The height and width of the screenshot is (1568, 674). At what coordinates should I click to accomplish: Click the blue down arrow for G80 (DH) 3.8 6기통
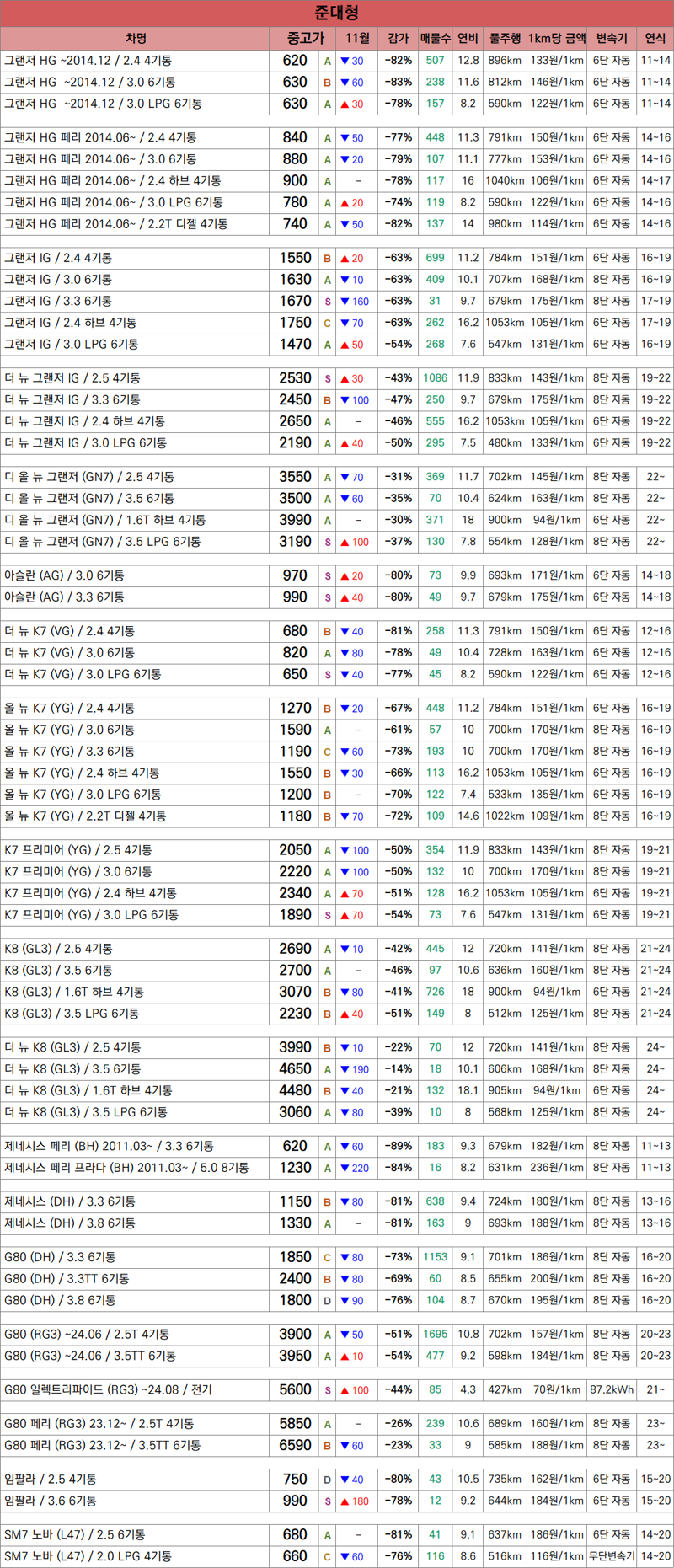[345, 1300]
